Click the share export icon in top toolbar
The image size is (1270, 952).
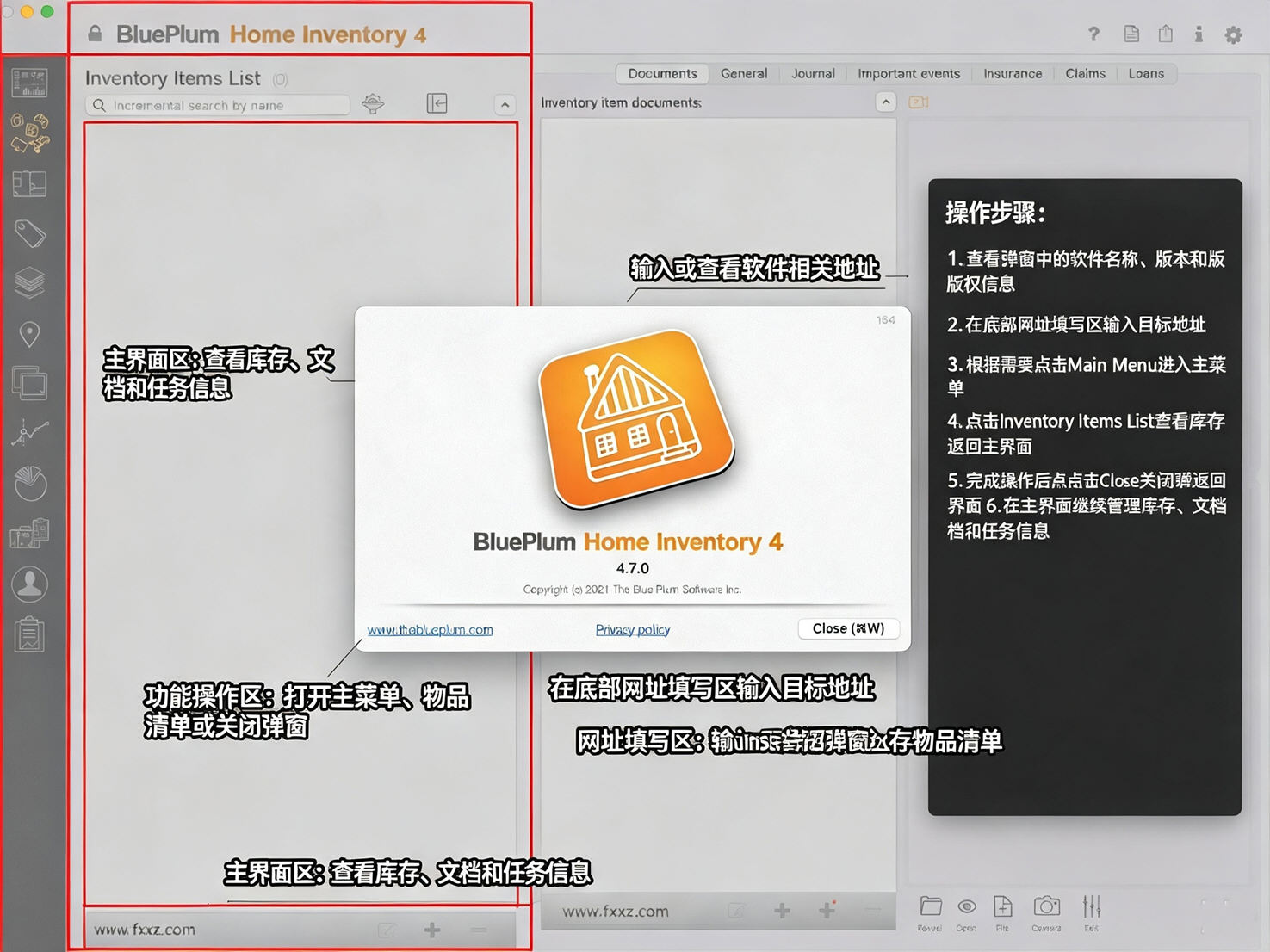click(1165, 34)
